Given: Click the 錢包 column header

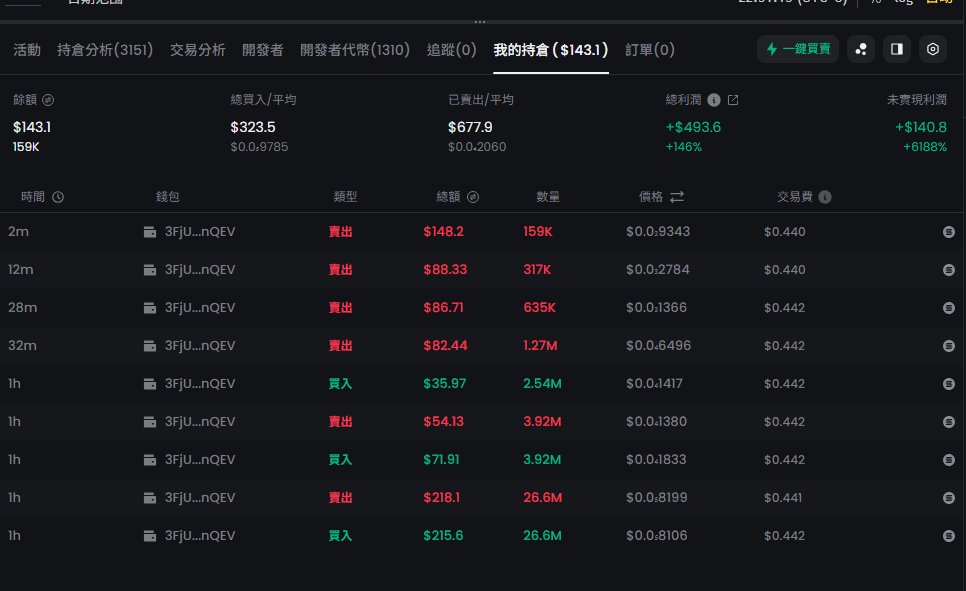Looking at the screenshot, I should point(168,197).
